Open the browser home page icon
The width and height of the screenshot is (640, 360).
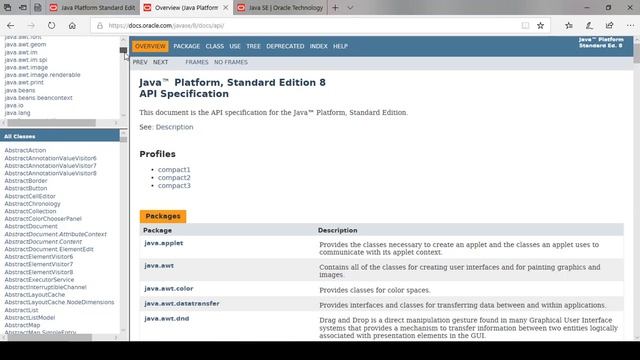click(72, 26)
